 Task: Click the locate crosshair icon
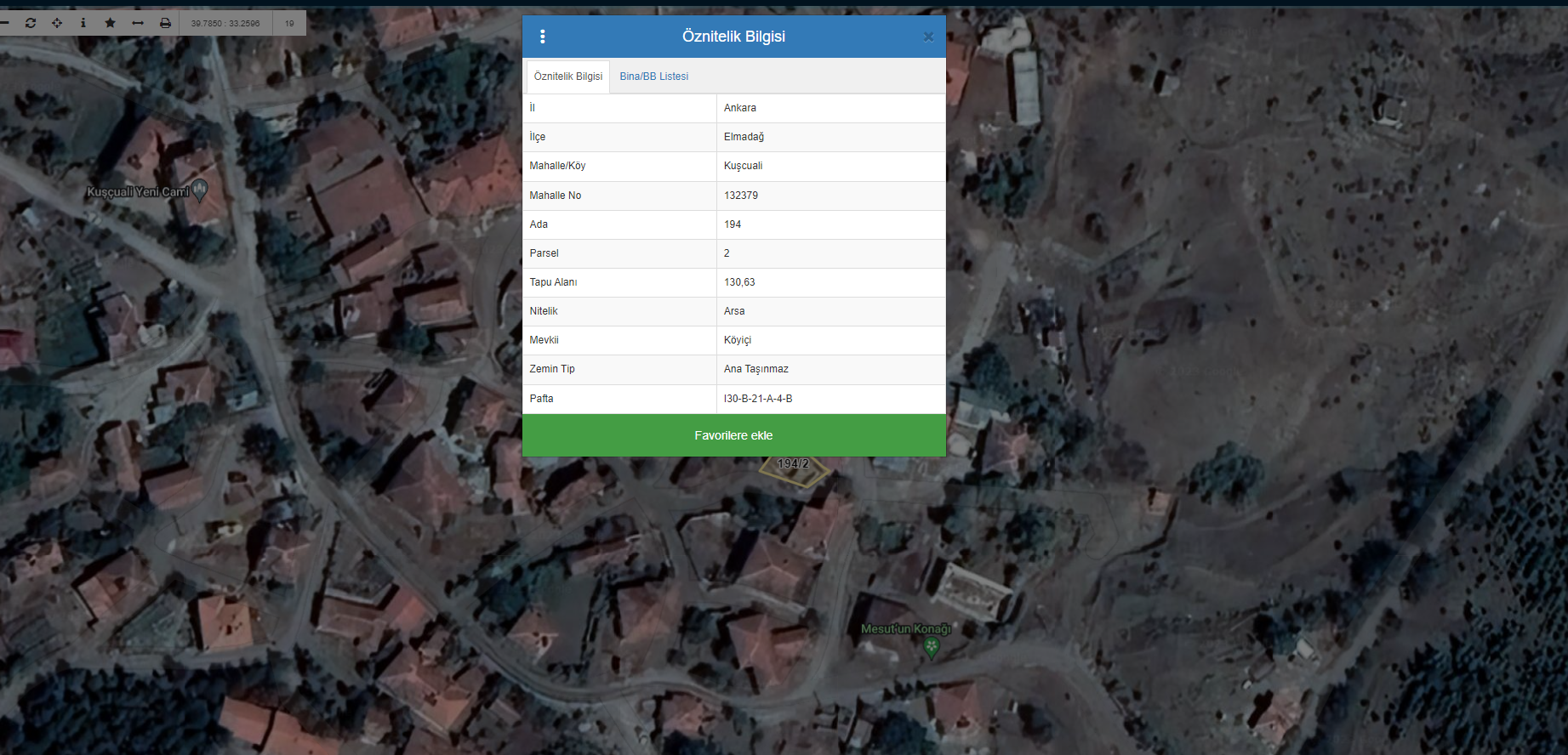57,23
